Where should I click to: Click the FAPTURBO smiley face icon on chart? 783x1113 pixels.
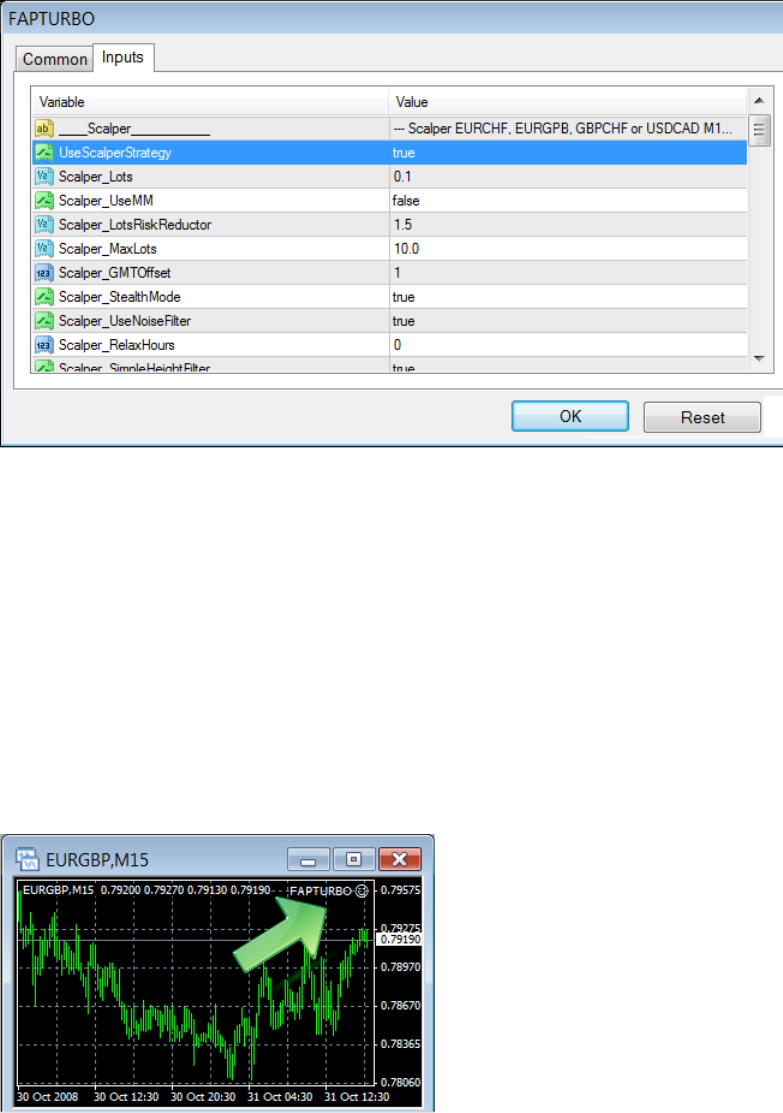tap(361, 891)
